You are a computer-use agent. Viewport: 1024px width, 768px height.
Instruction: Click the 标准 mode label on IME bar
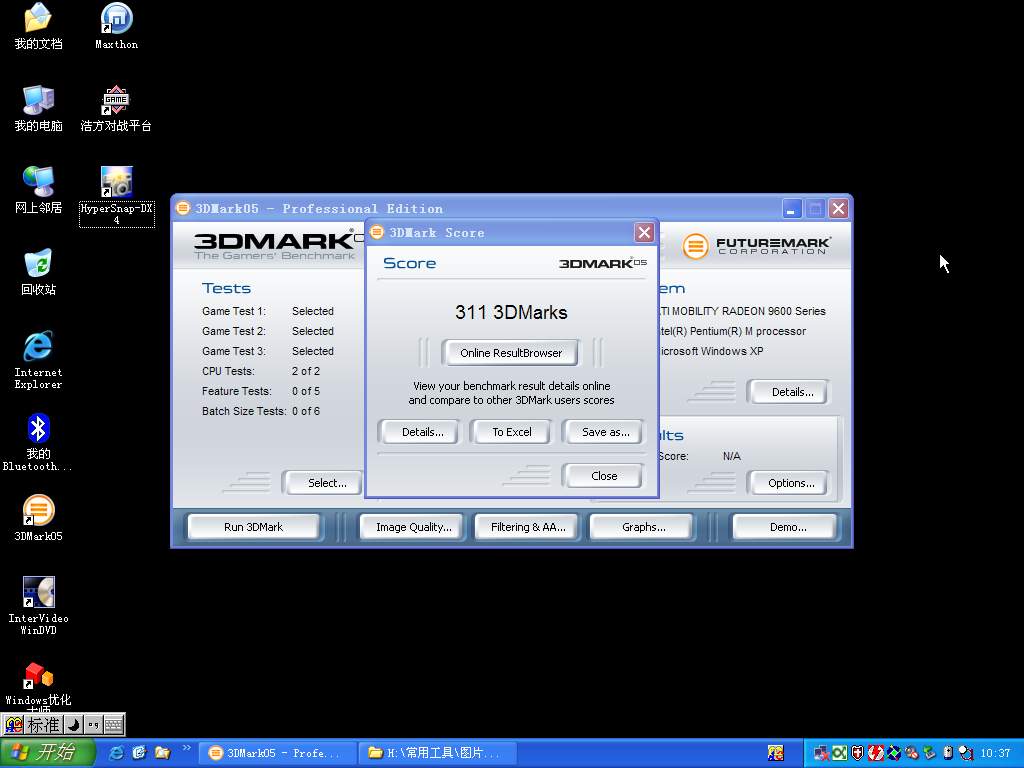44,724
